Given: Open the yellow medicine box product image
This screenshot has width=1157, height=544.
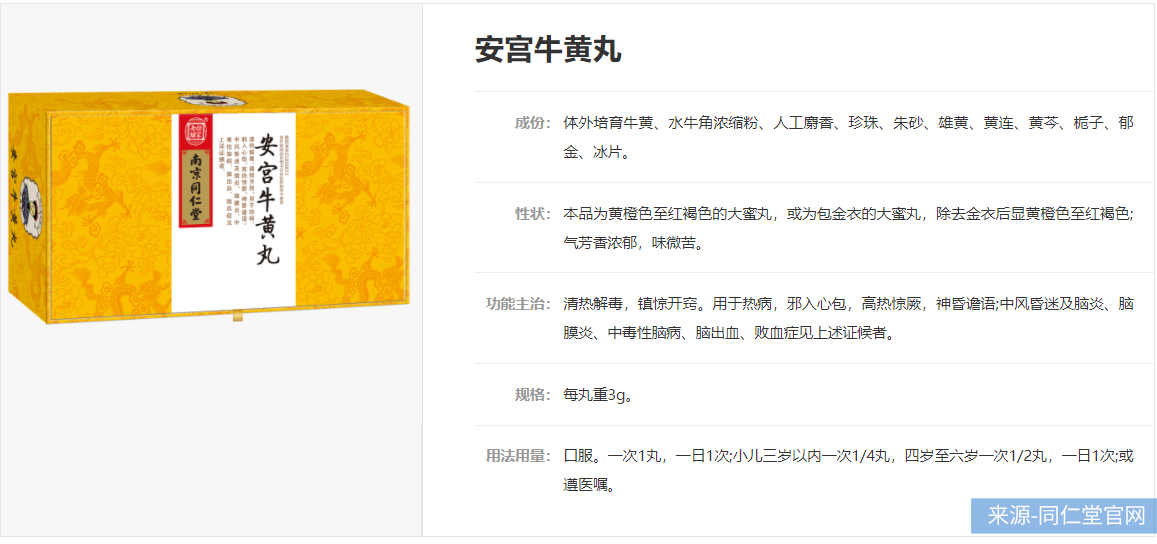Looking at the screenshot, I should click(211, 210).
